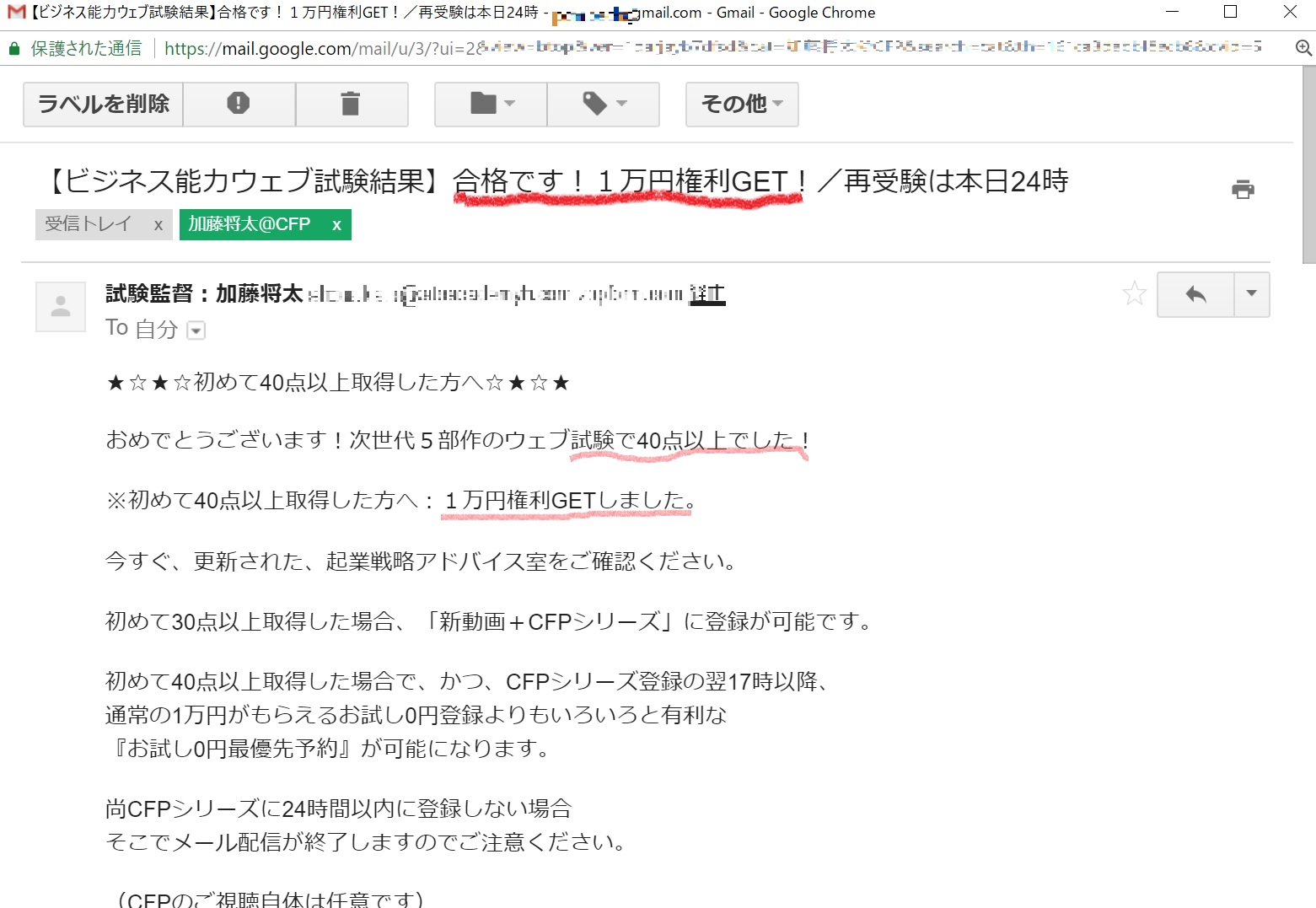Remove the 受信トレイ label with its x
1316x908 pixels.
tap(158, 225)
